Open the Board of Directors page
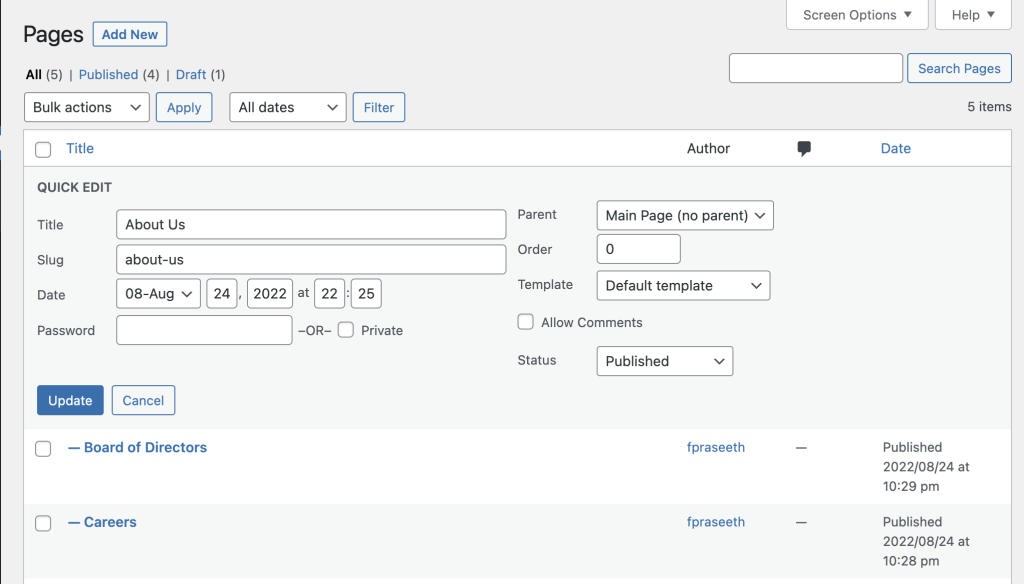This screenshot has width=1024, height=584. point(147,448)
